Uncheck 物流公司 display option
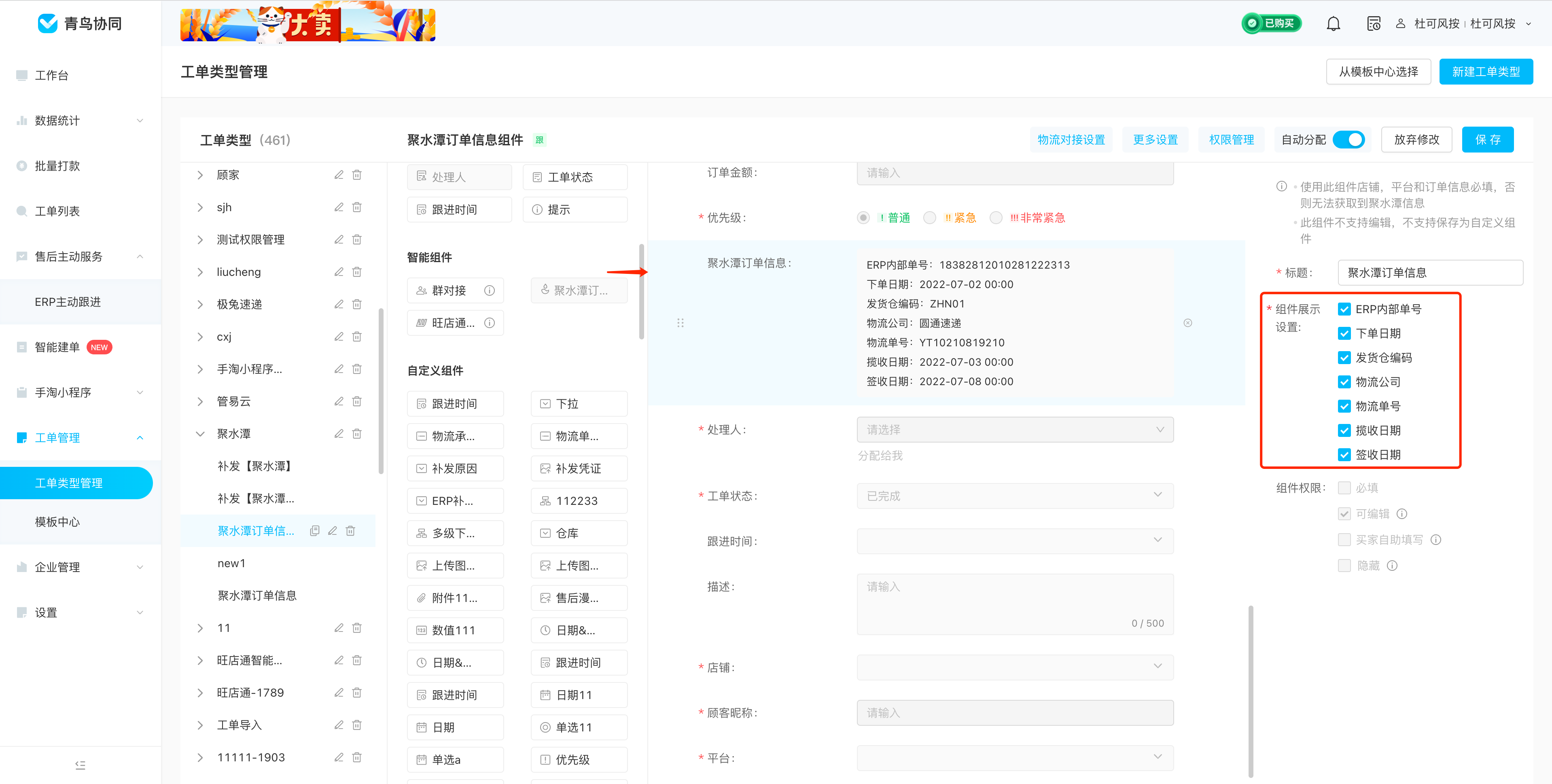The image size is (1552, 784). tap(1344, 382)
